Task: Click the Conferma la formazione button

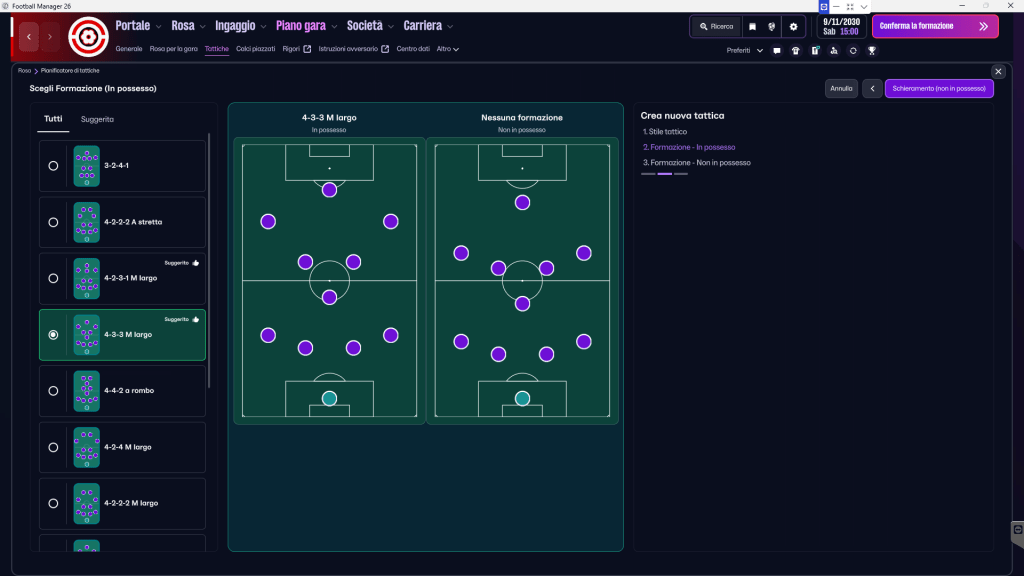Action: pos(934,26)
